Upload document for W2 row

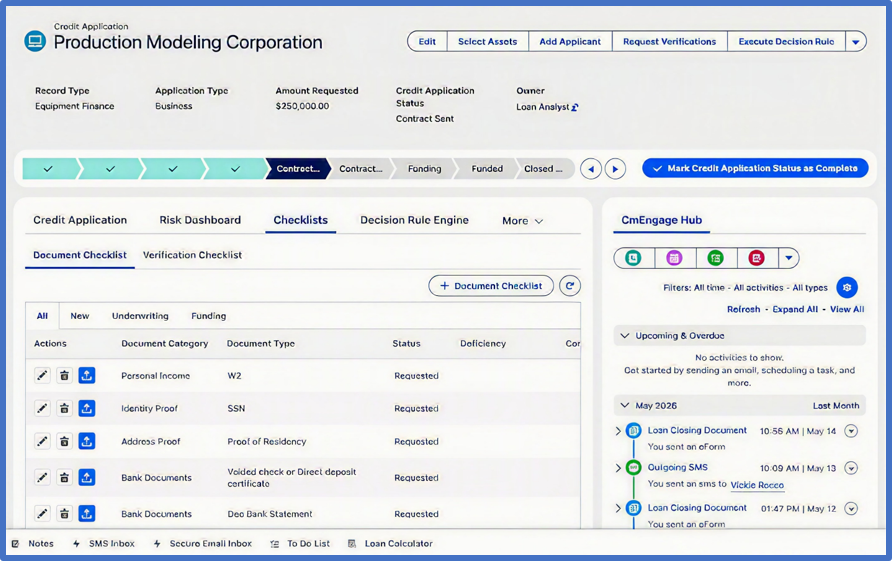tap(86, 376)
